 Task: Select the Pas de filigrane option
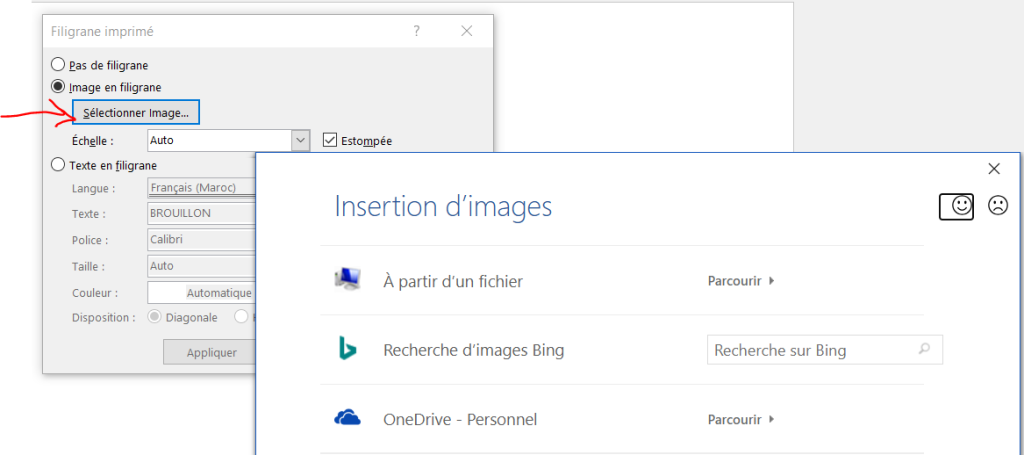click(58, 65)
